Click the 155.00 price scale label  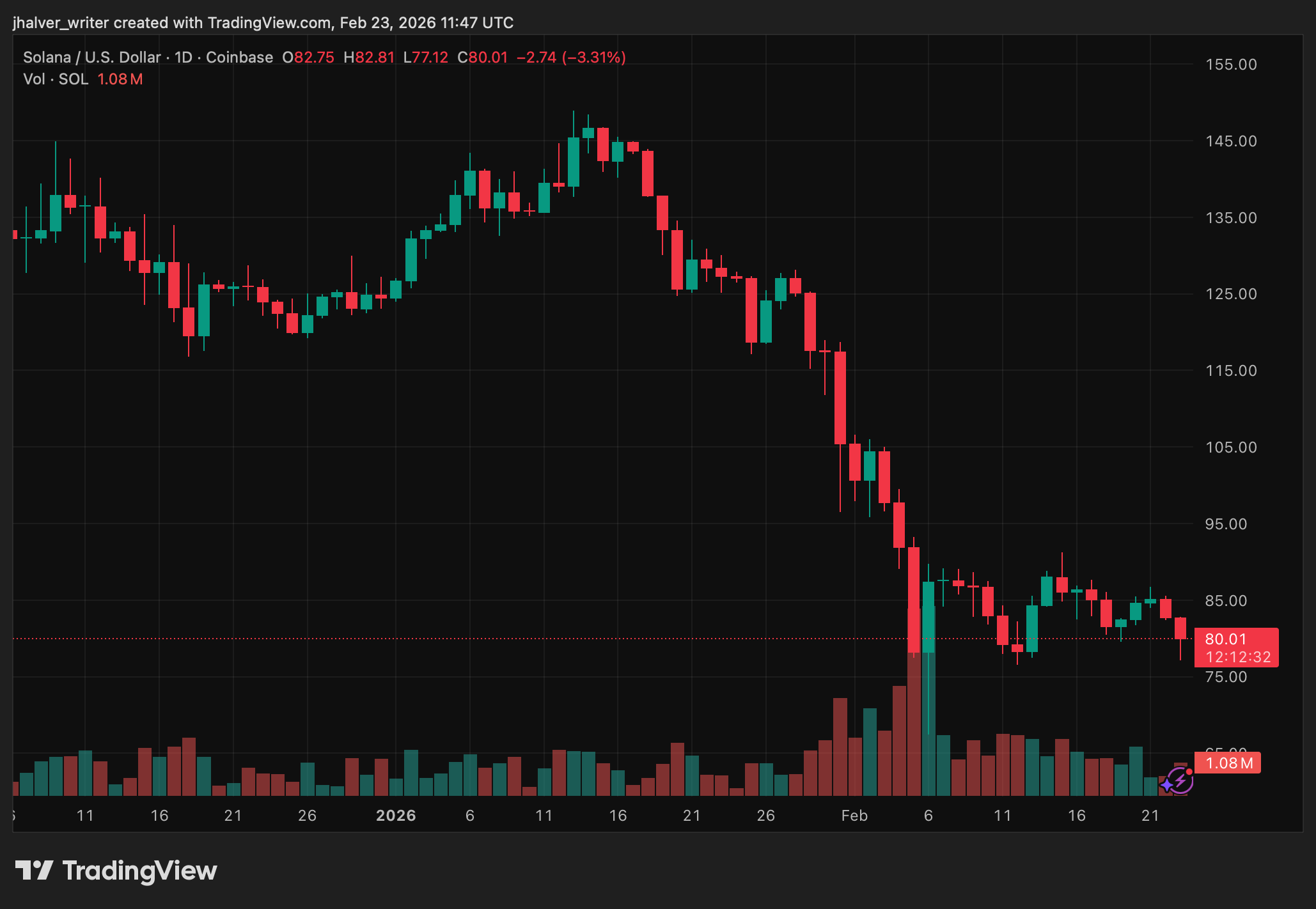[x=1231, y=65]
